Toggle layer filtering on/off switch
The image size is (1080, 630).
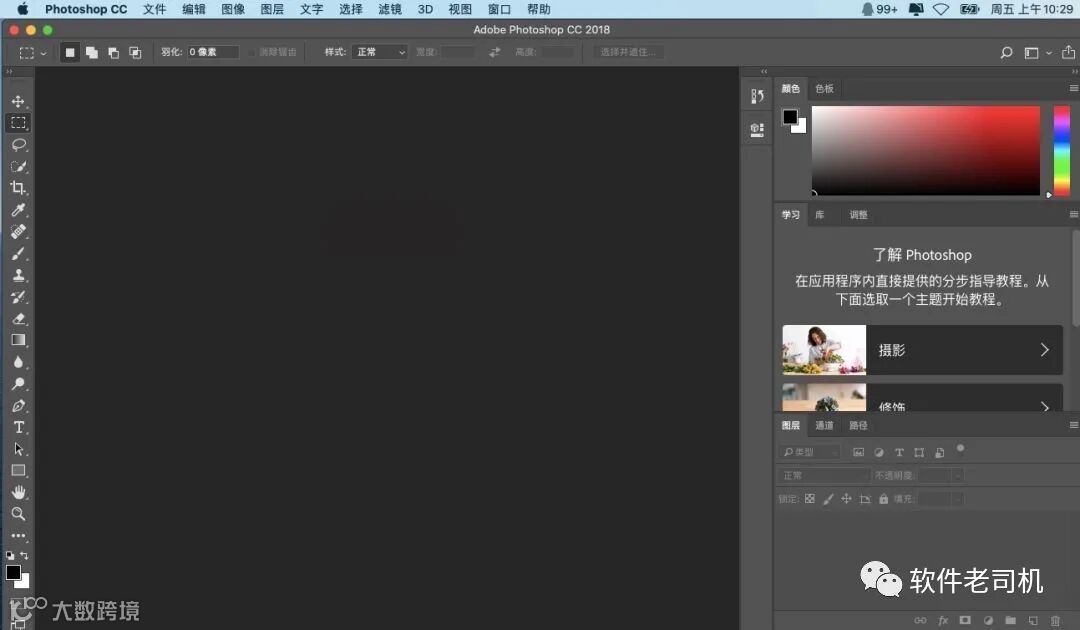pyautogui.click(x=960, y=450)
